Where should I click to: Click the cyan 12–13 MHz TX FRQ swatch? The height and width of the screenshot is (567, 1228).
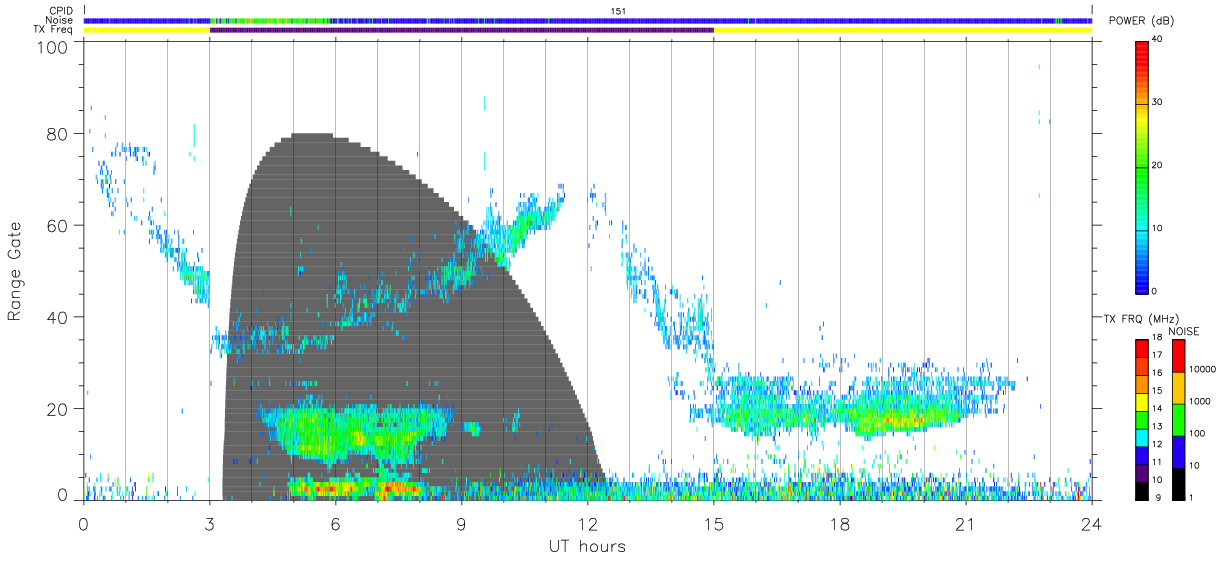(x=1141, y=437)
